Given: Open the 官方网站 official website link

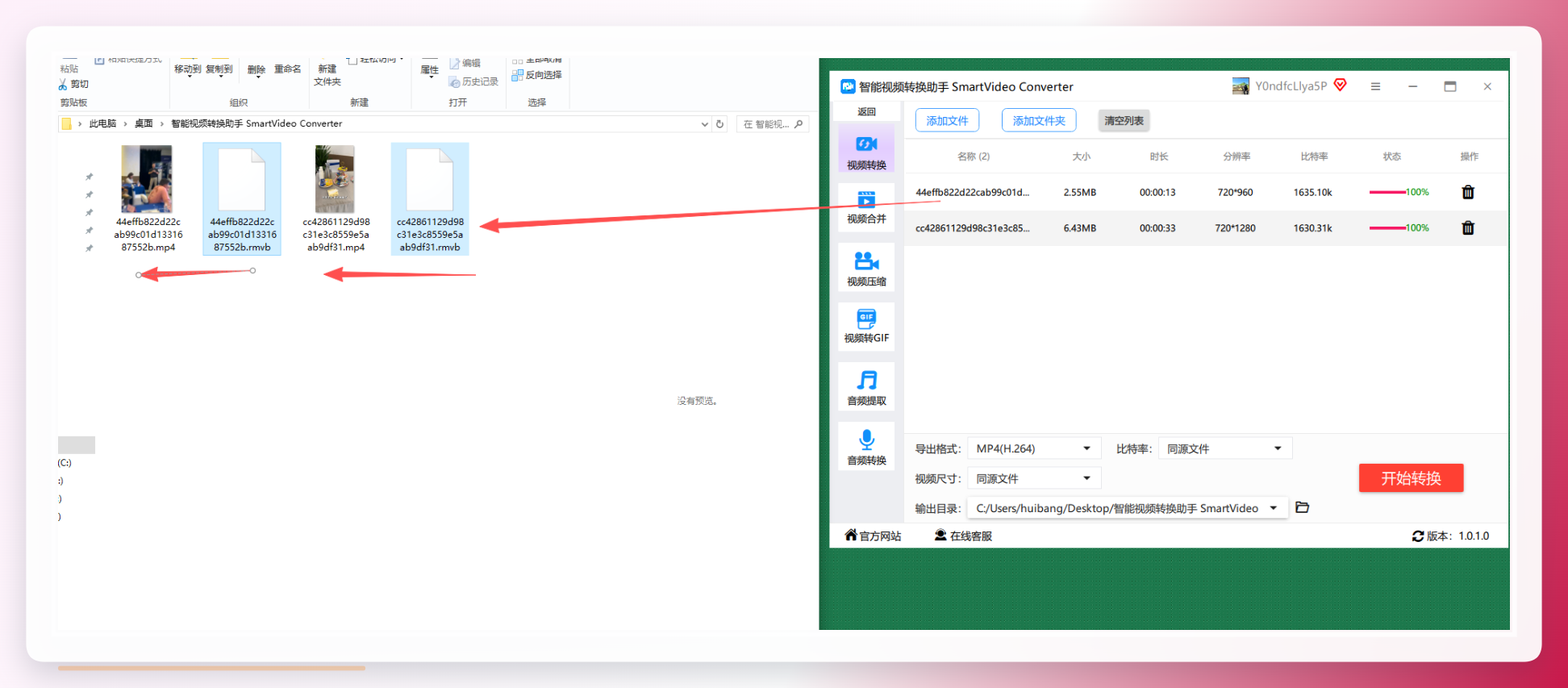Looking at the screenshot, I should (880, 536).
